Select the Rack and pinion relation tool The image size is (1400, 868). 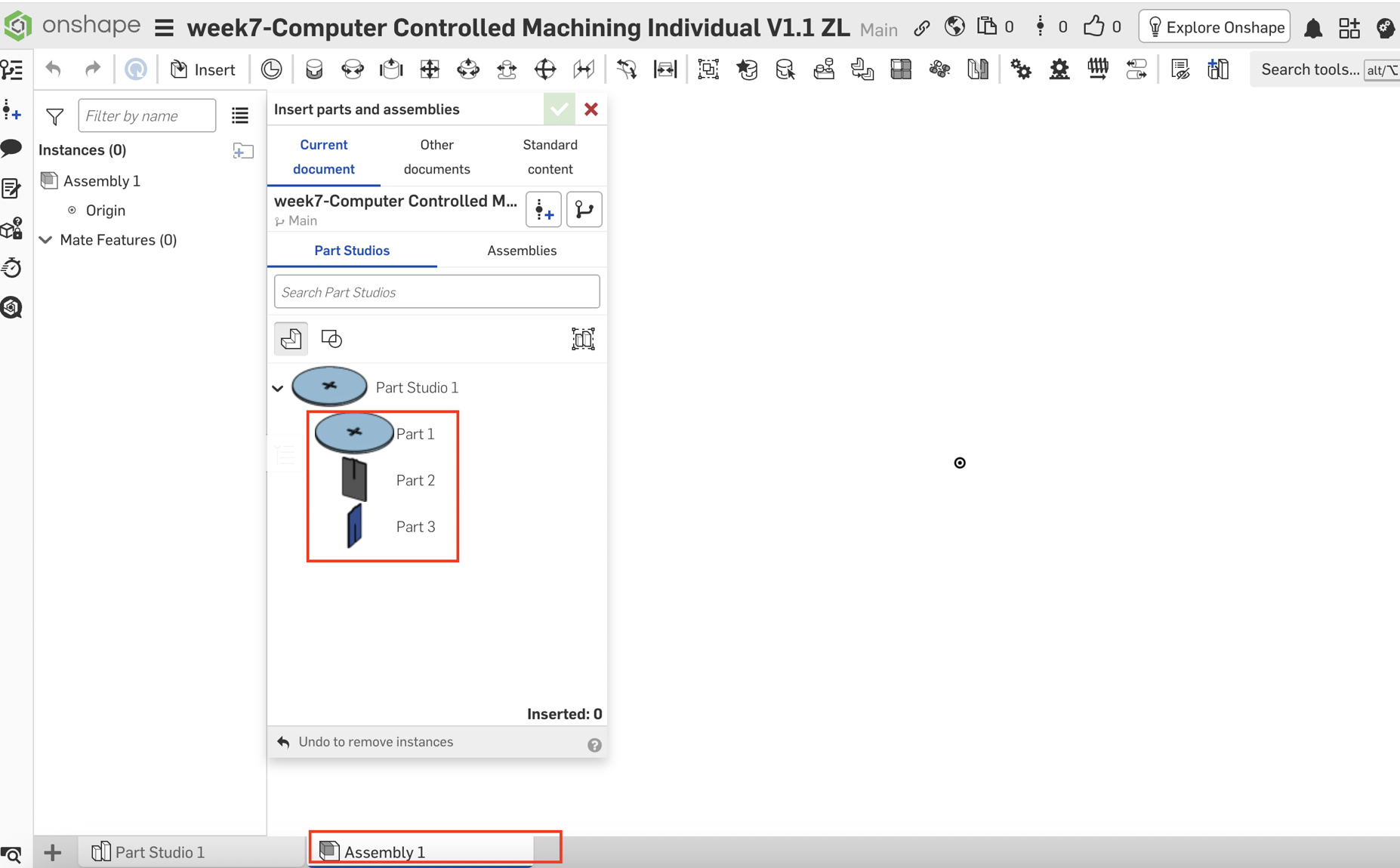pos(1059,69)
